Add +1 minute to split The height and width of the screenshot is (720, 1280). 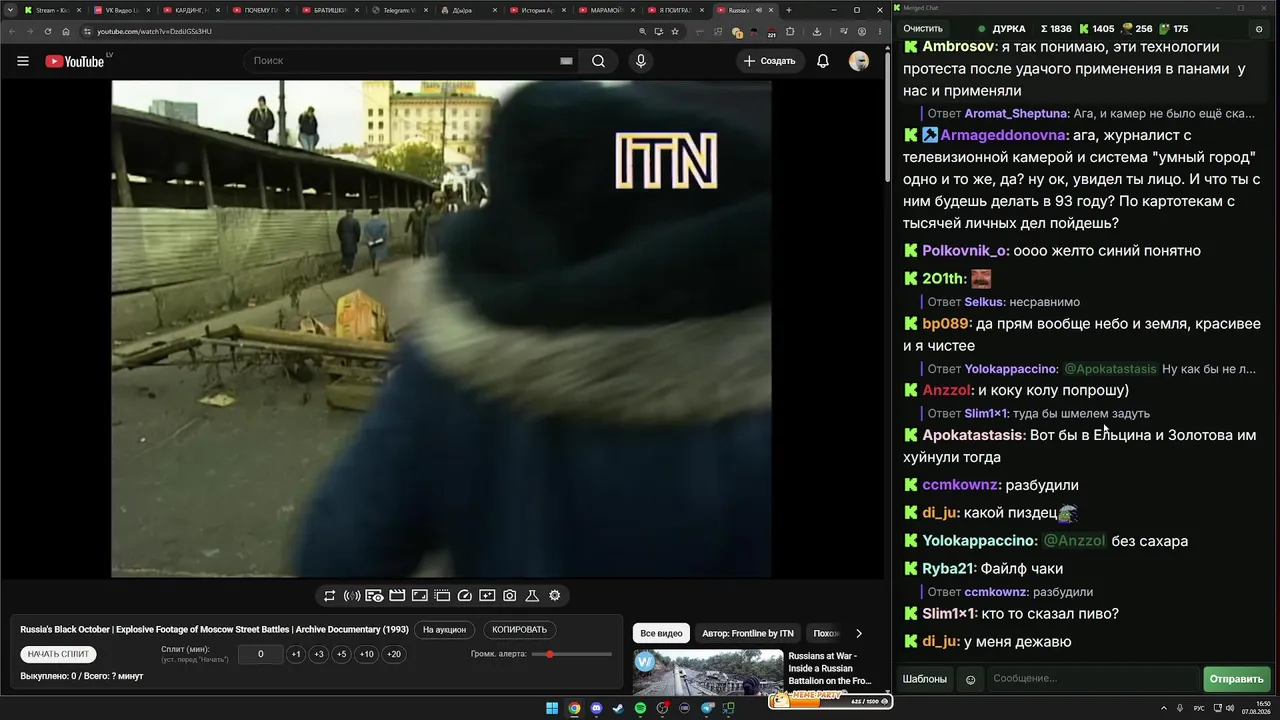click(296, 654)
